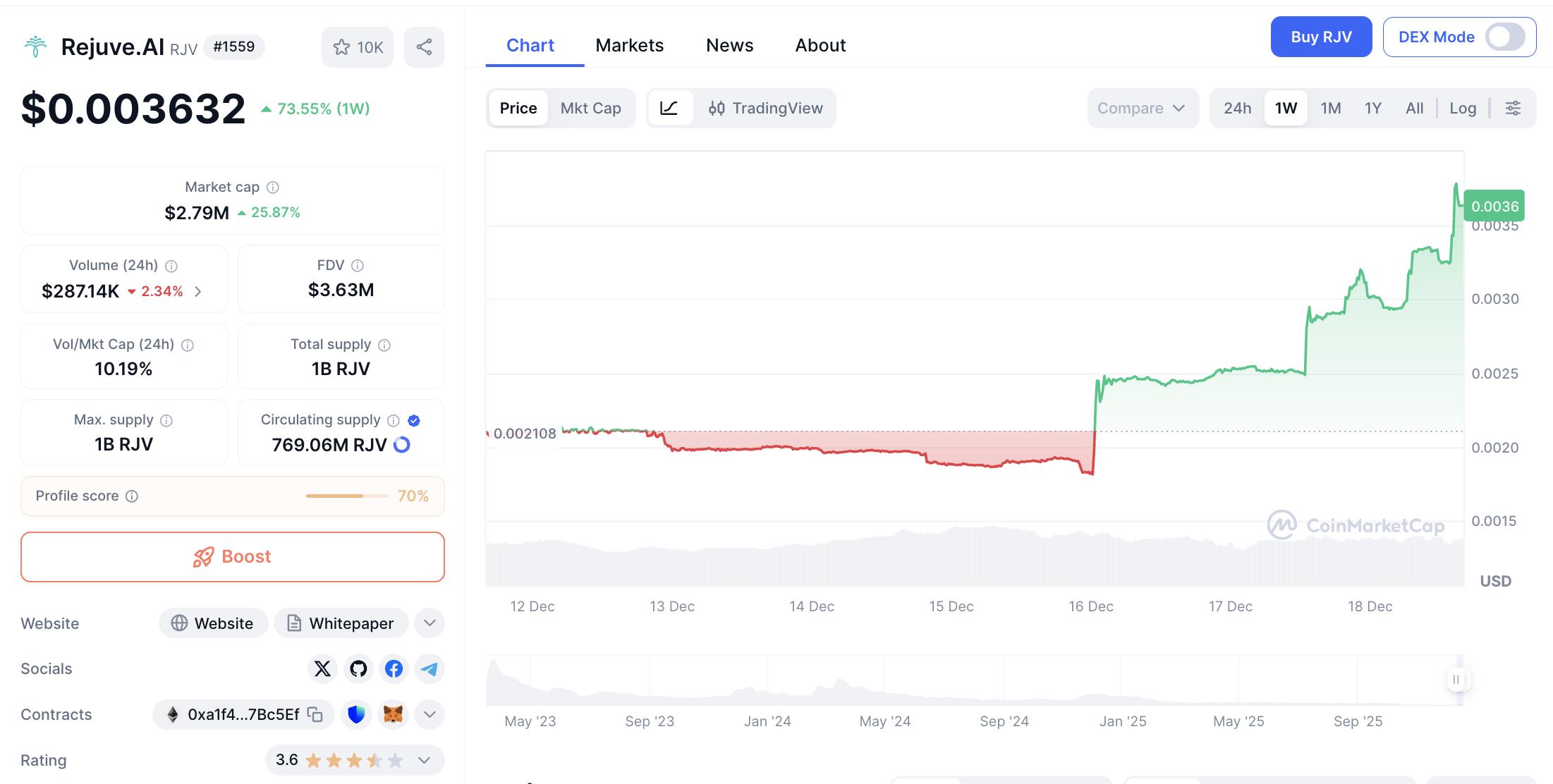Switch to the Markets tab
Image resolution: width=1553 pixels, height=784 pixels.
click(x=629, y=45)
